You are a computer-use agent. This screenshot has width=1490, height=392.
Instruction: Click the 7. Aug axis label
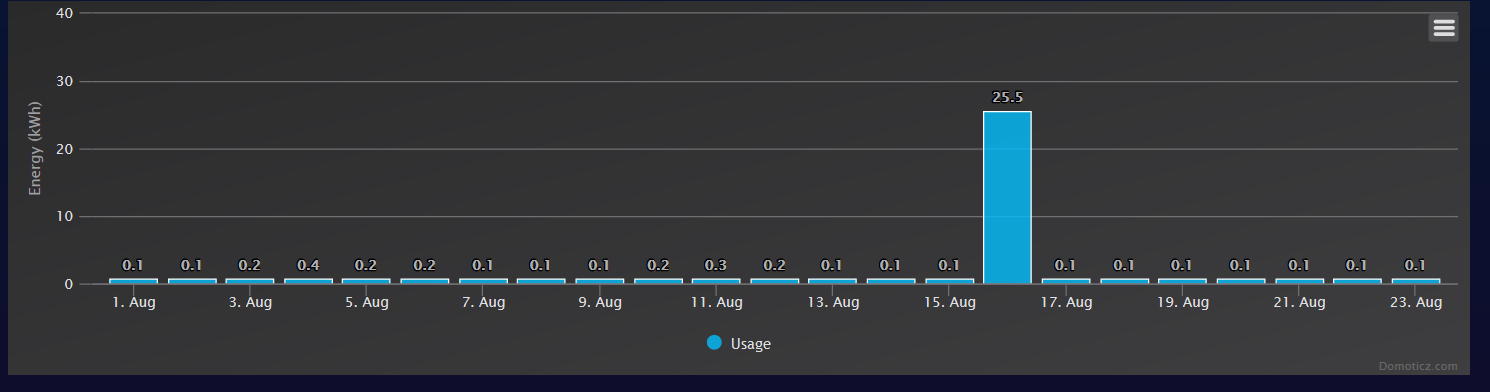click(x=483, y=302)
